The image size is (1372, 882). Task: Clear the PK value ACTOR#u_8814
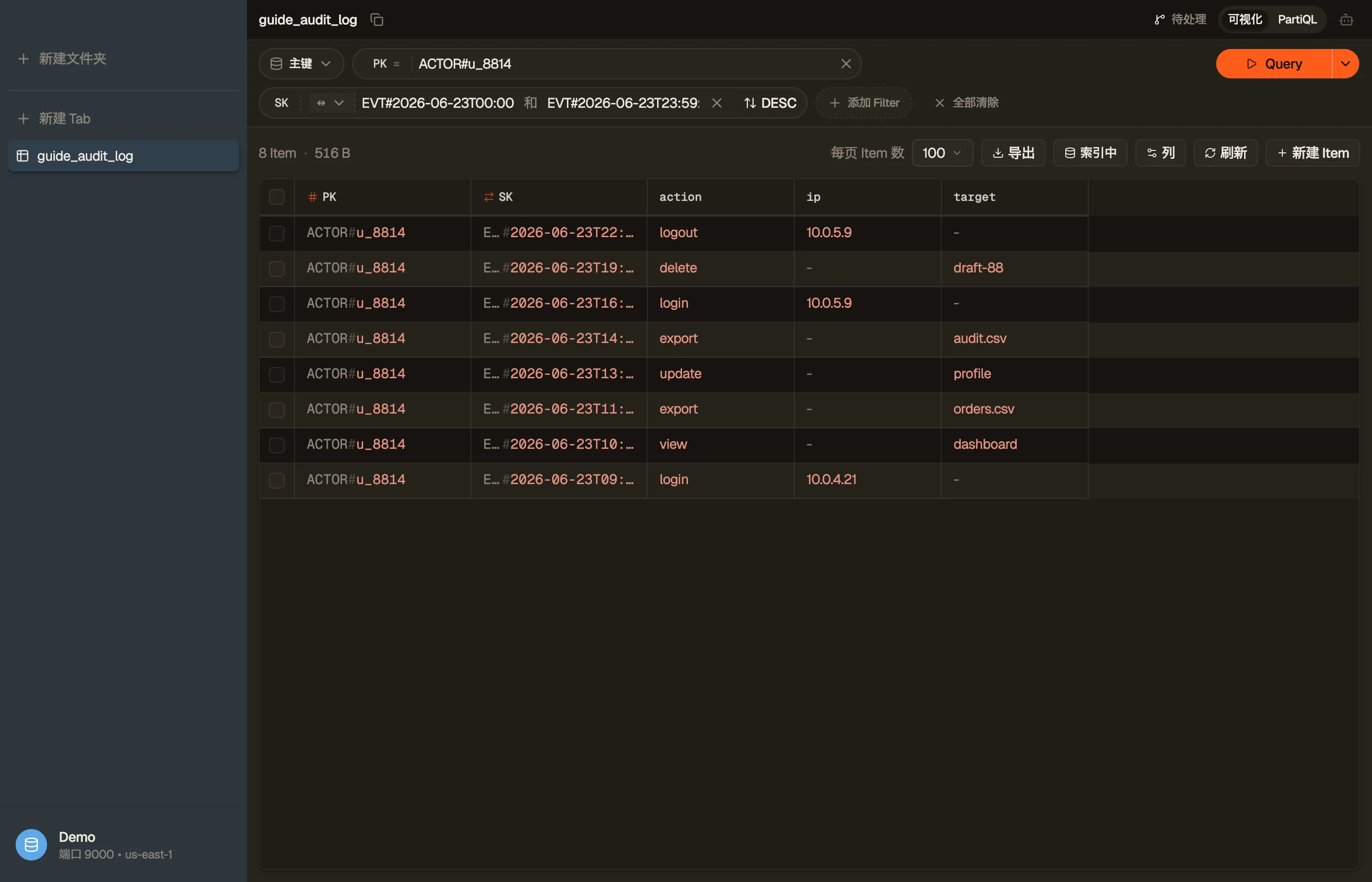click(846, 64)
